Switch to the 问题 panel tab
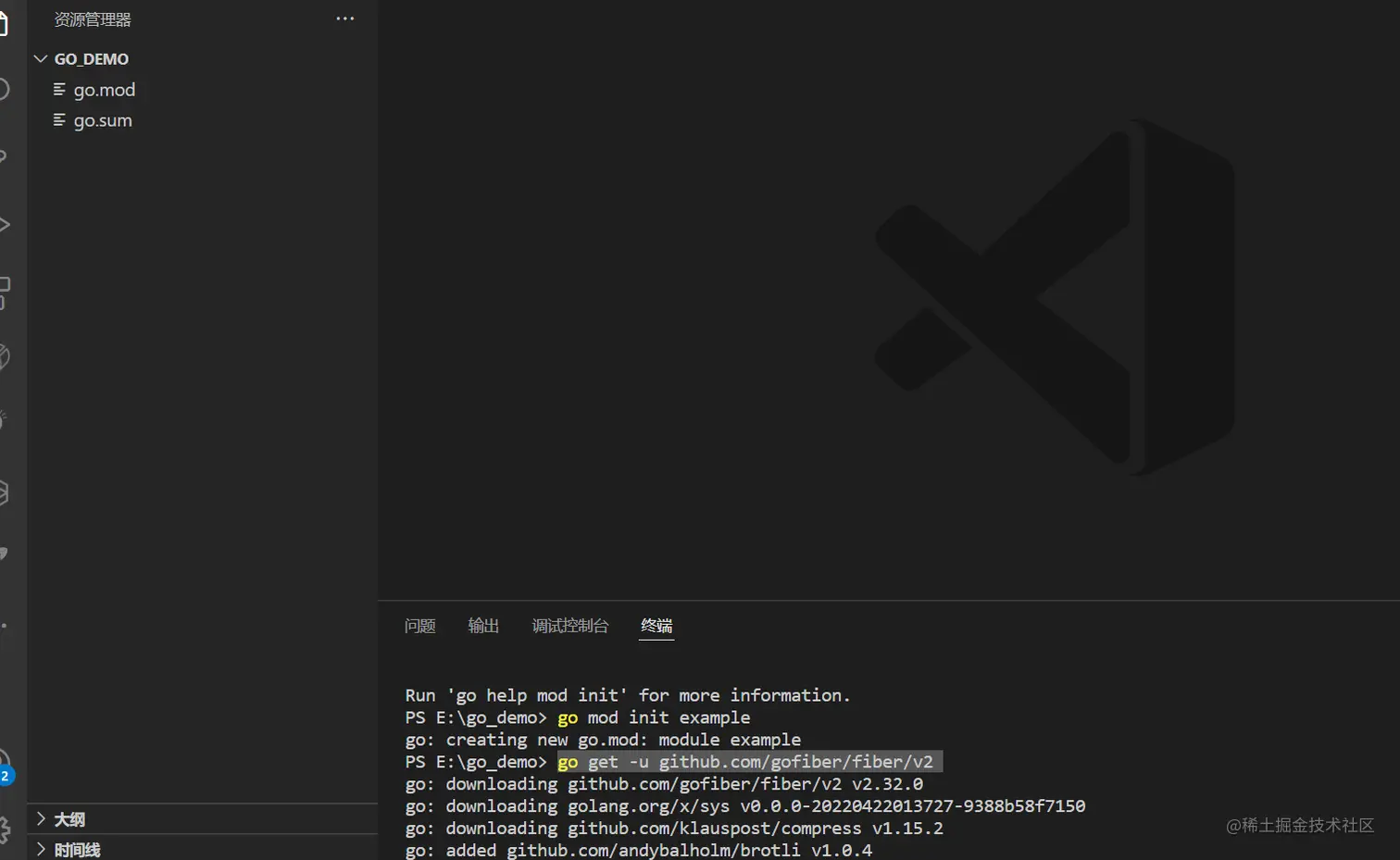1400x860 pixels. tap(419, 626)
